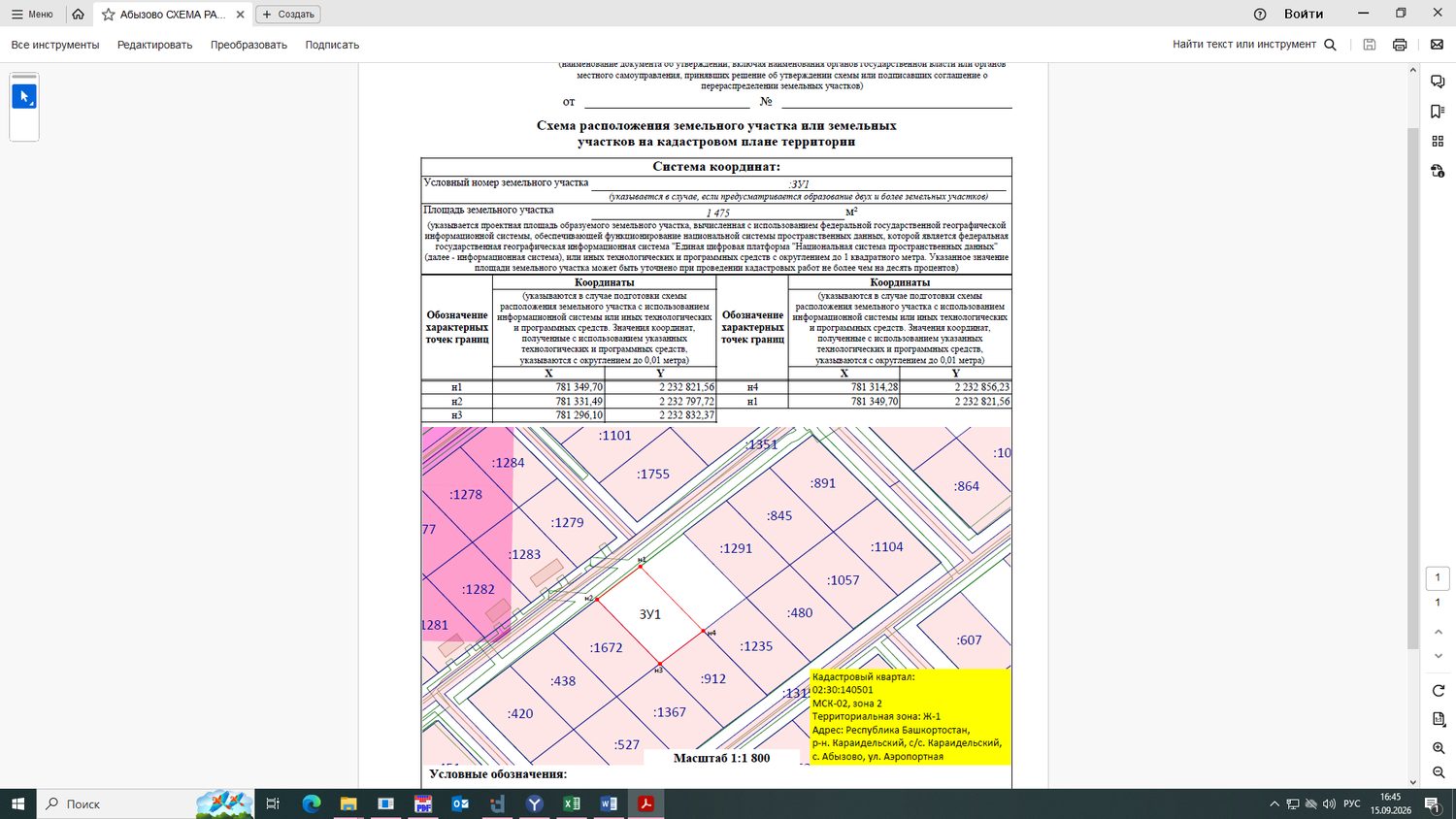Open Excel from the taskbar
The image size is (1456, 819).
[x=572, y=803]
